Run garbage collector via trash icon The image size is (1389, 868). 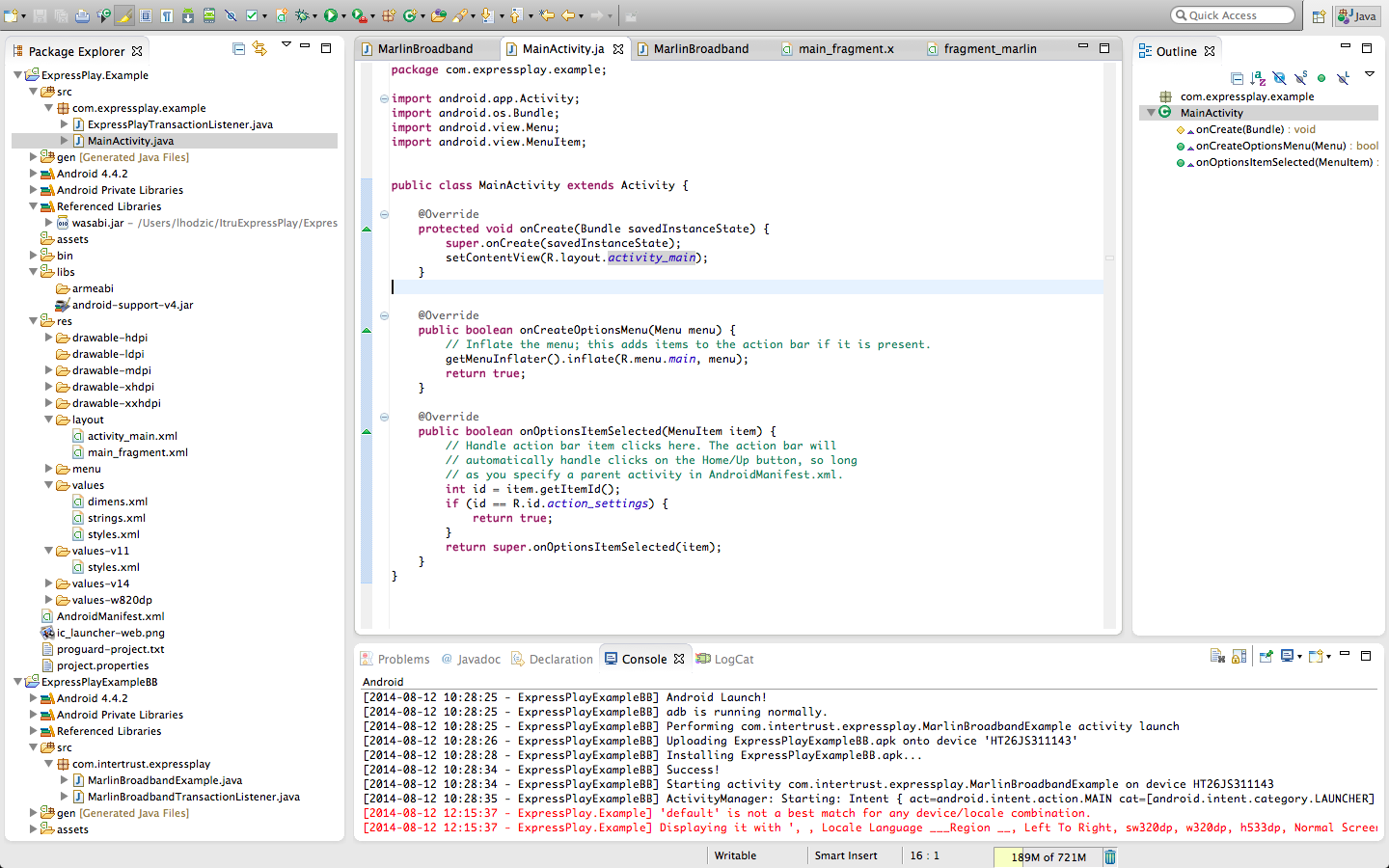pyautogui.click(x=1110, y=856)
